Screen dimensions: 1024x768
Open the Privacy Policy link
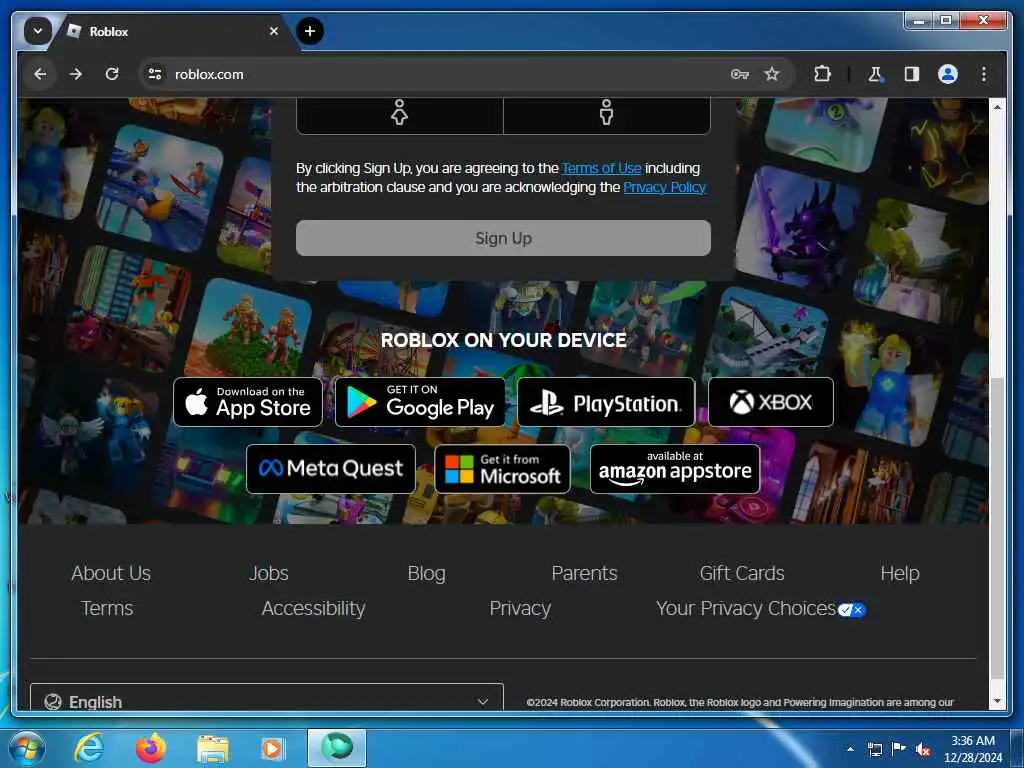[664, 187]
